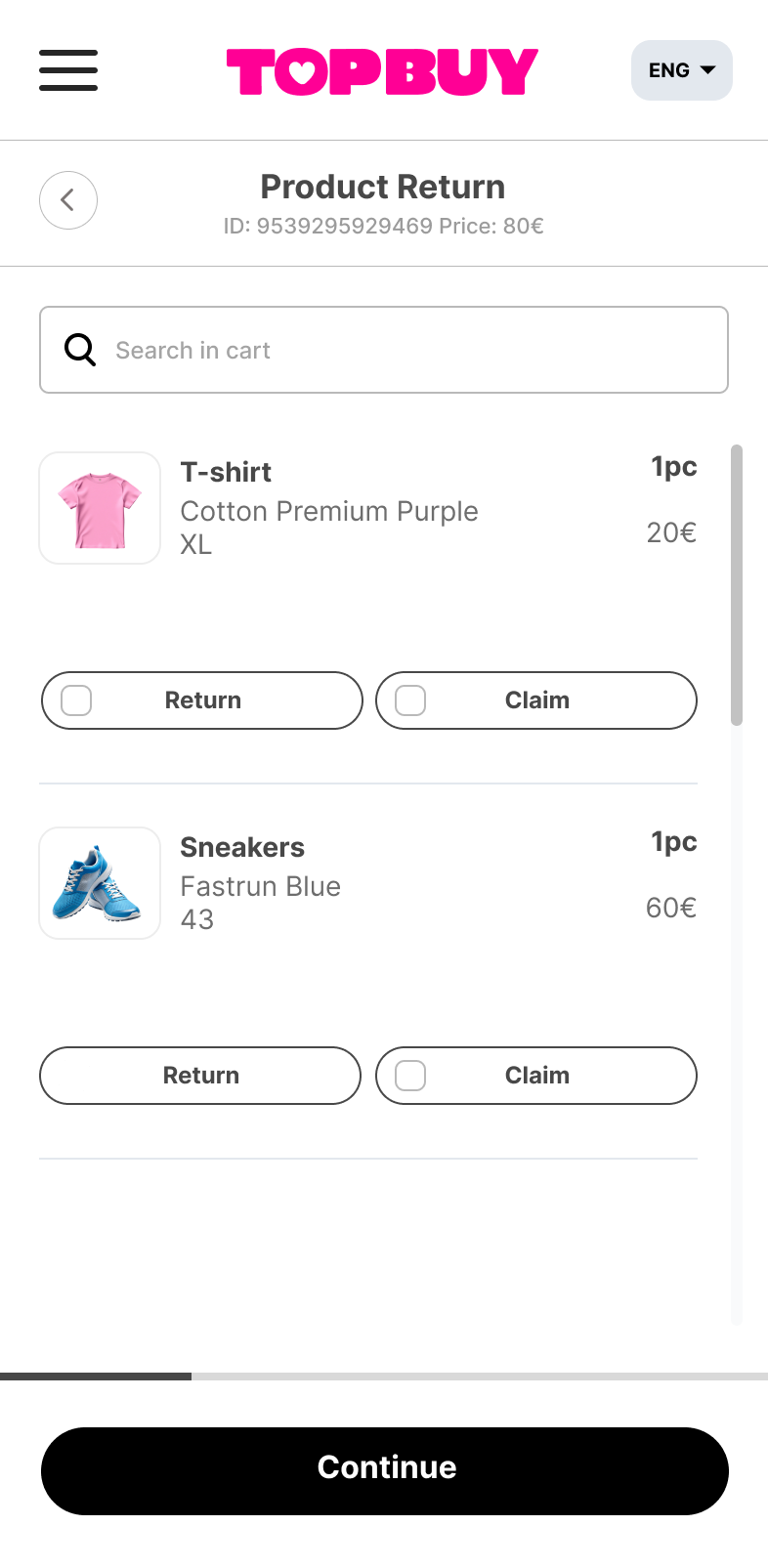Click the Sneakers item name
The height and width of the screenshot is (1568, 768).
coord(241,847)
